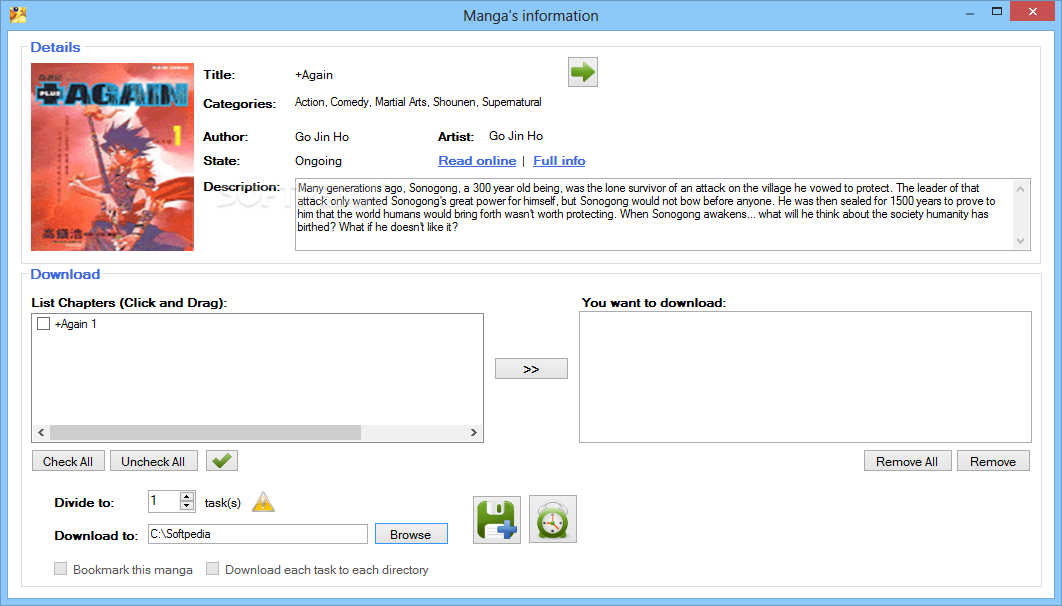Image resolution: width=1062 pixels, height=606 pixels.
Task: Open the Read online link
Action: click(477, 161)
